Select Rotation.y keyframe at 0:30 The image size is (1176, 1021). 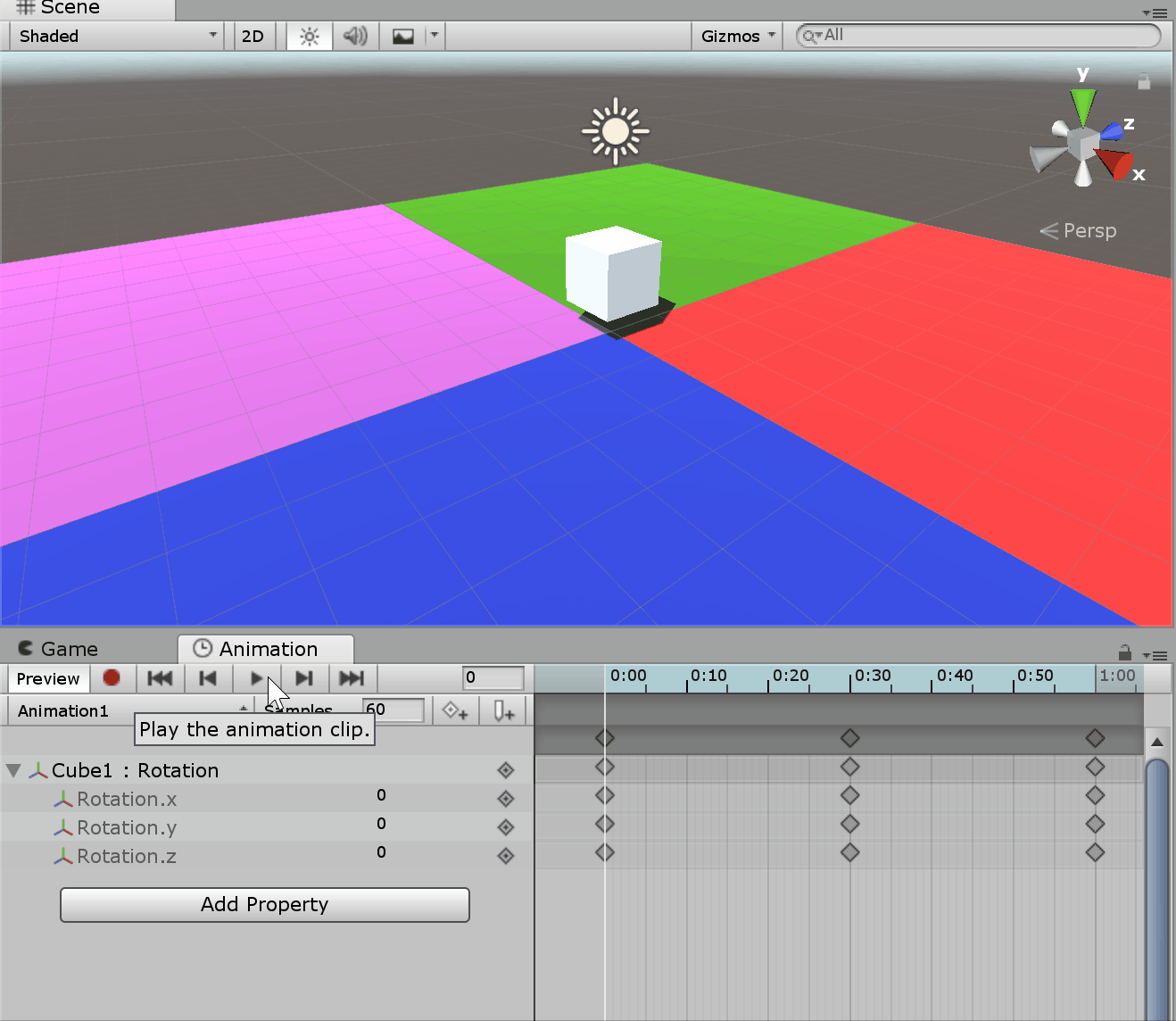point(849,824)
